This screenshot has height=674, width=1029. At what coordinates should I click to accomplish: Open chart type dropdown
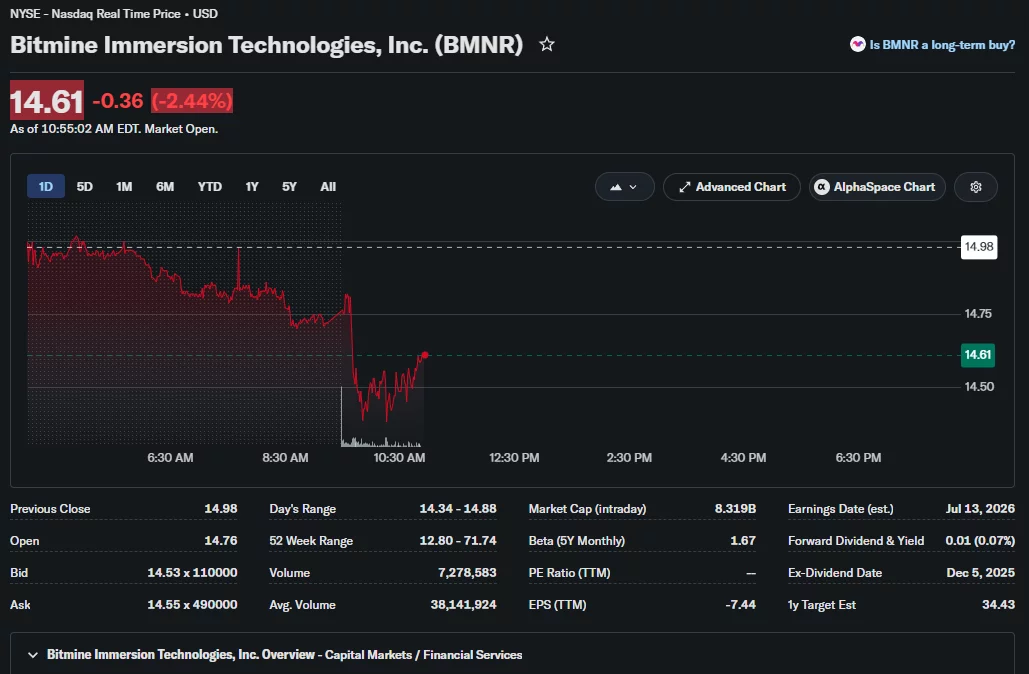click(x=624, y=187)
